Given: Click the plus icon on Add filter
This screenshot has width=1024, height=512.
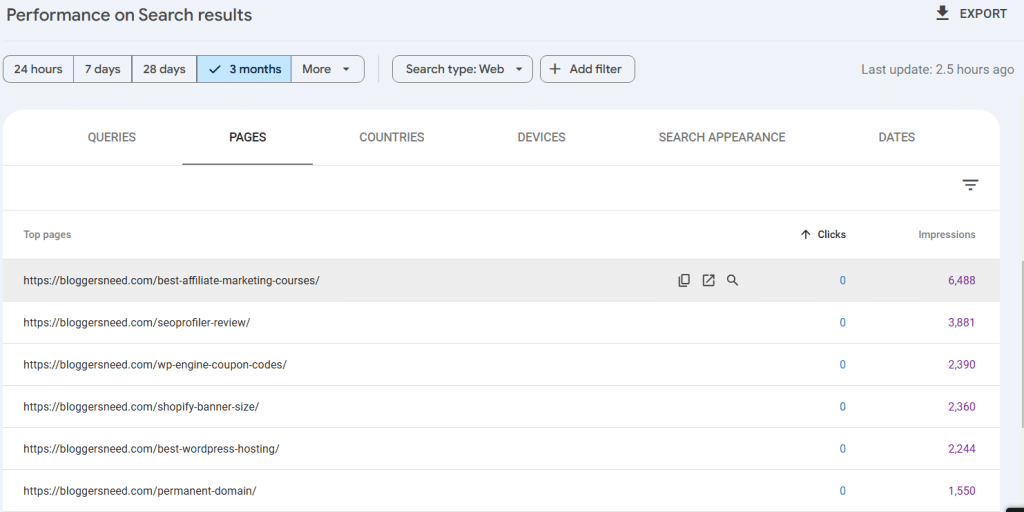Looking at the screenshot, I should pyautogui.click(x=555, y=69).
